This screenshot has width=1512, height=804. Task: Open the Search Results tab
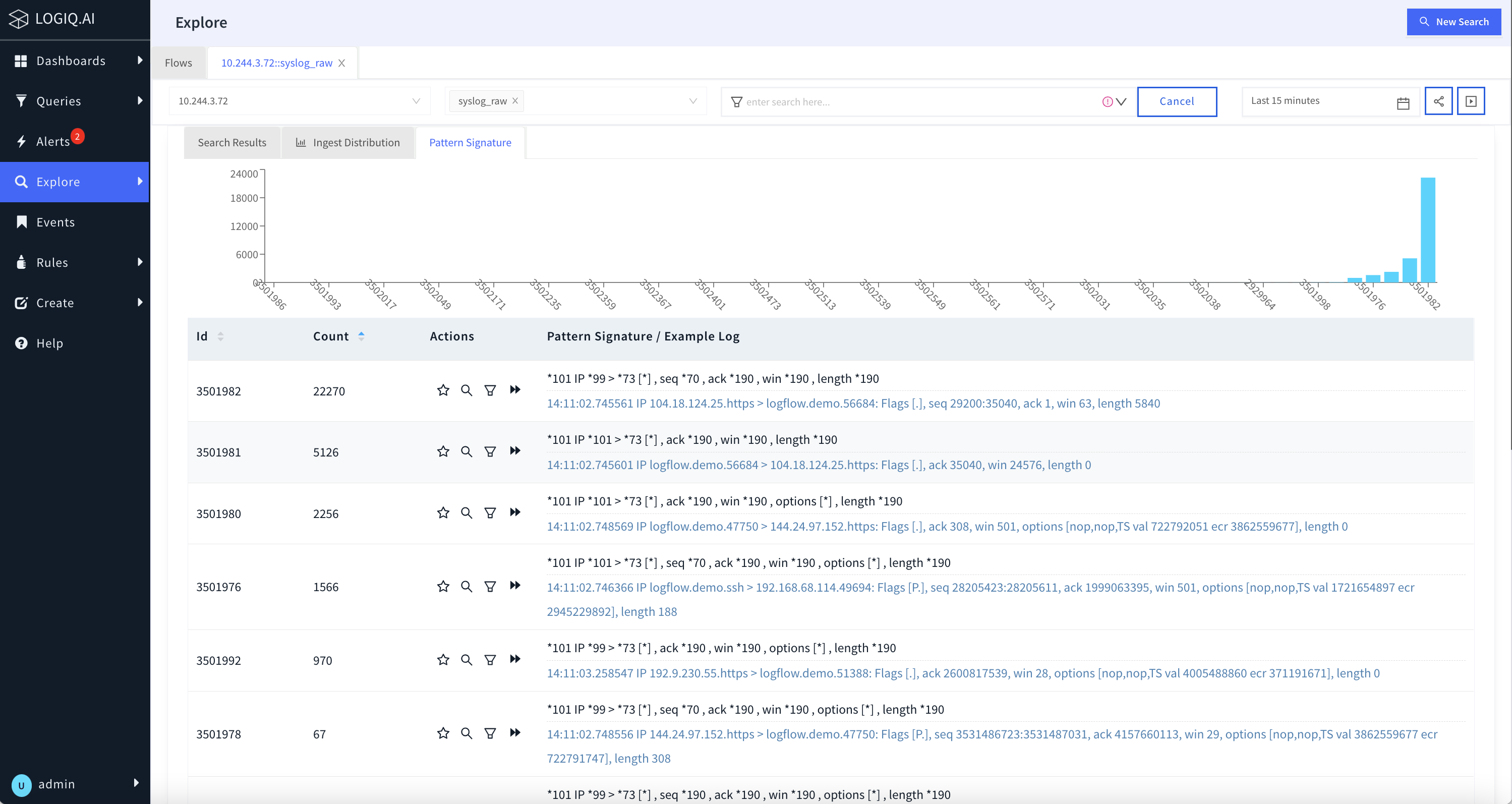(232, 143)
